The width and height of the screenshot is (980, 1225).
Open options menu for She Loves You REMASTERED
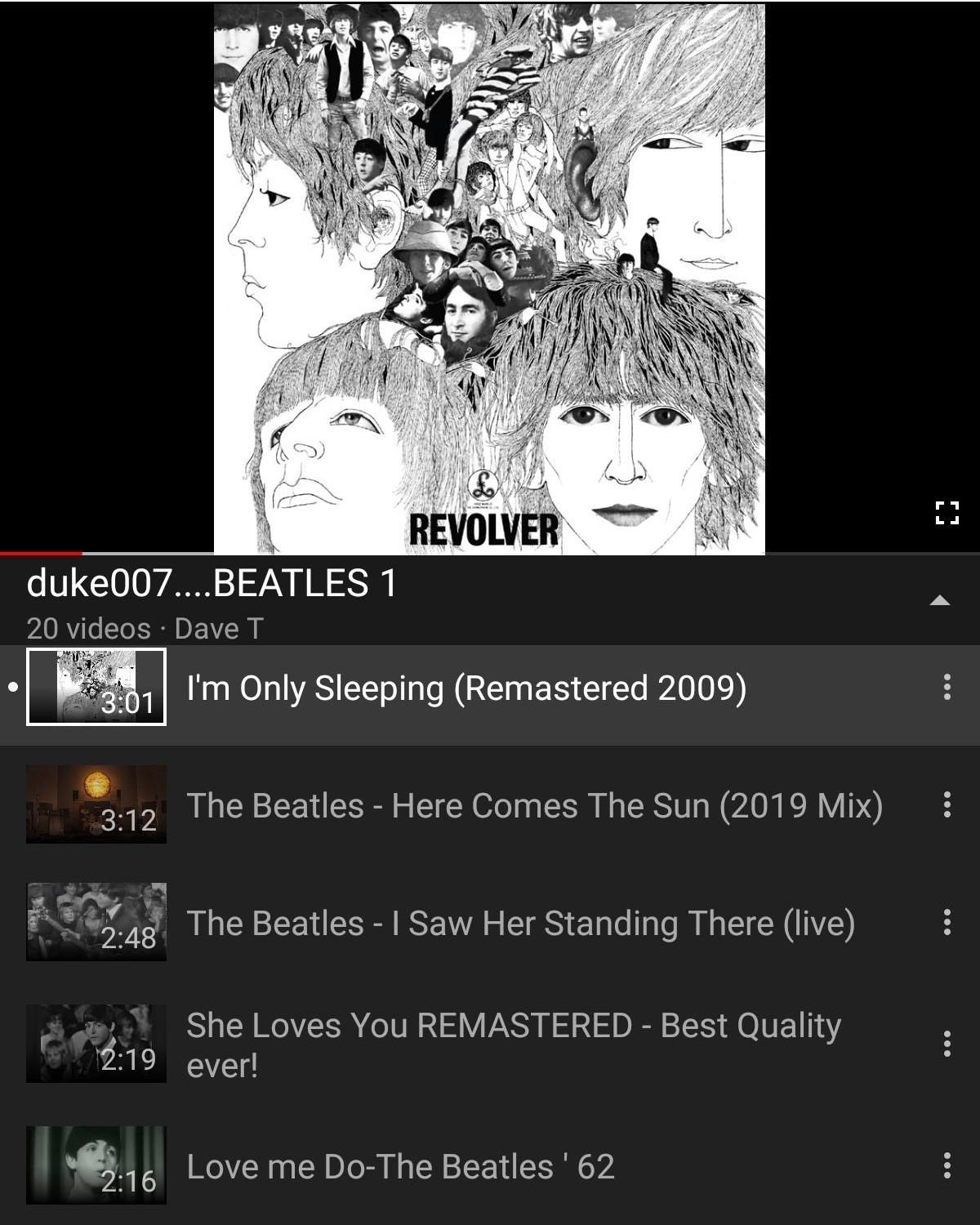947,1044
